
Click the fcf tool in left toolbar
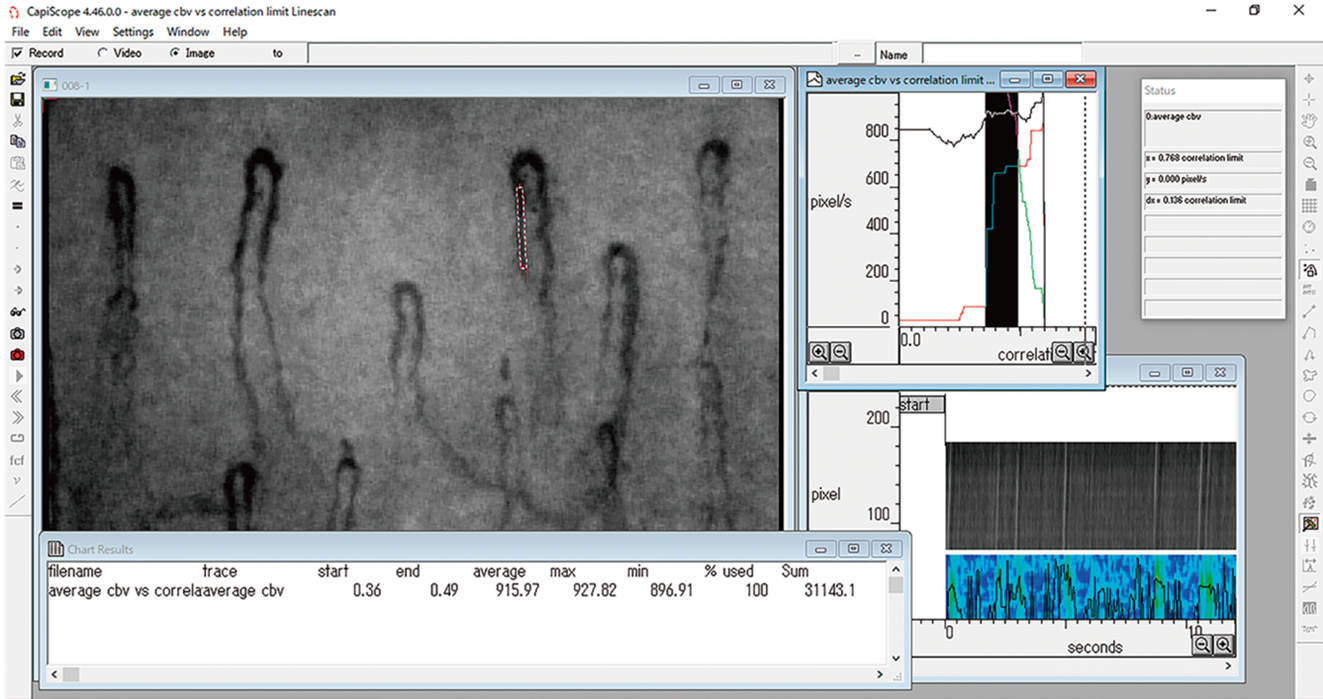pos(17,460)
